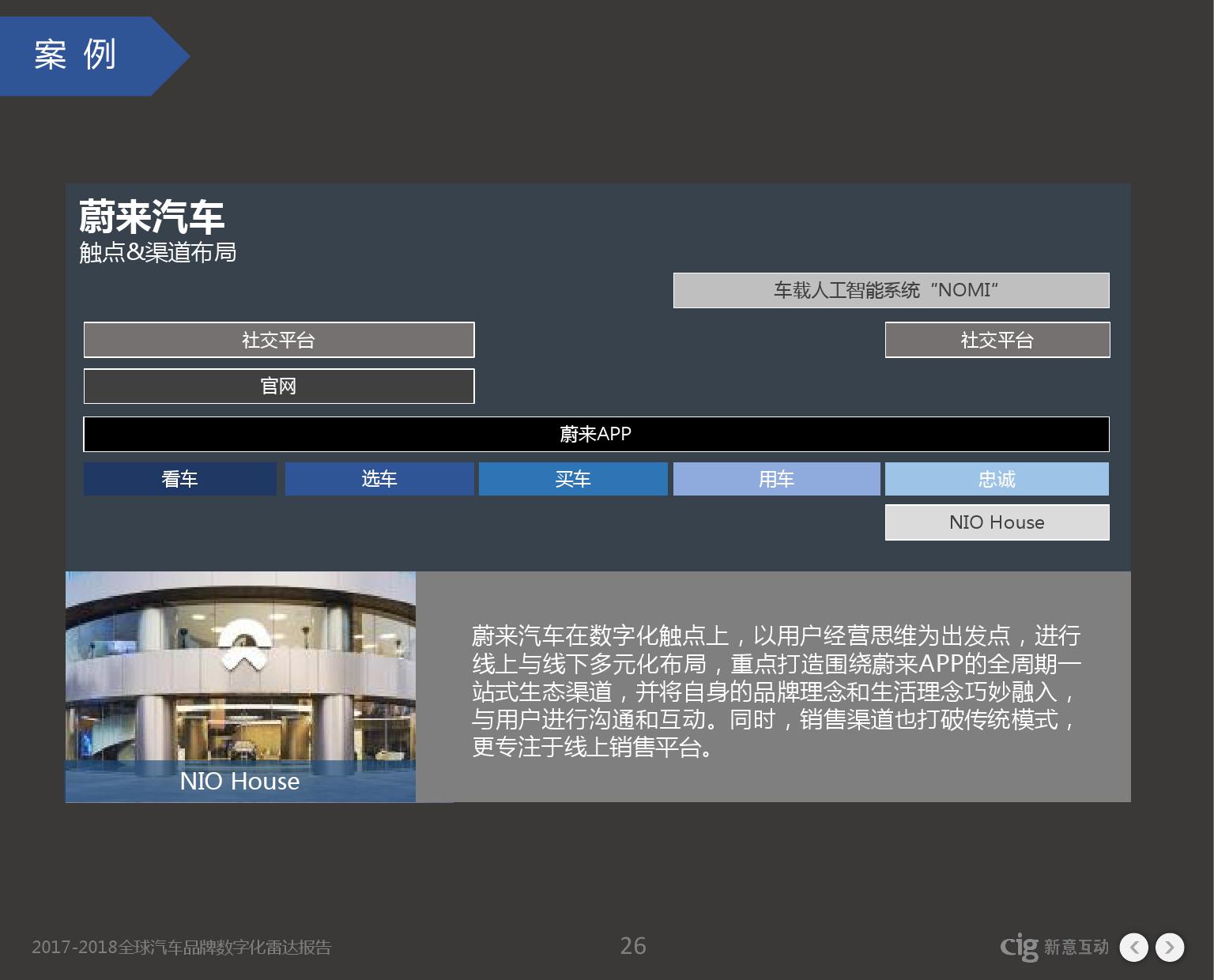
Task: Select the 官网 box
Action: [x=279, y=386]
